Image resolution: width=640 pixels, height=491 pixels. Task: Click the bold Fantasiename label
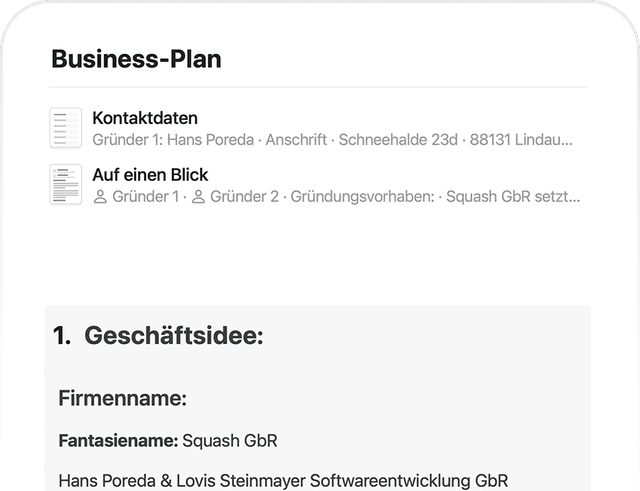pyautogui.click(x=118, y=441)
